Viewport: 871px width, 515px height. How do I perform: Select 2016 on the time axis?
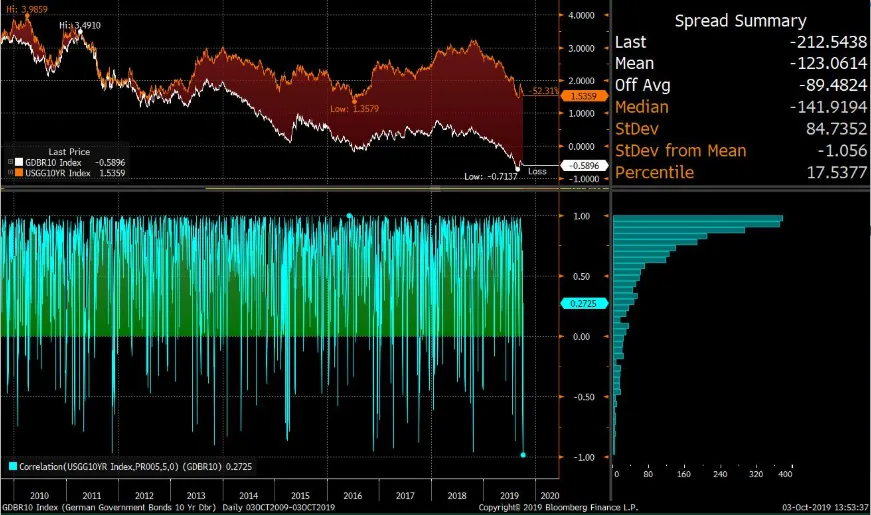(x=352, y=495)
